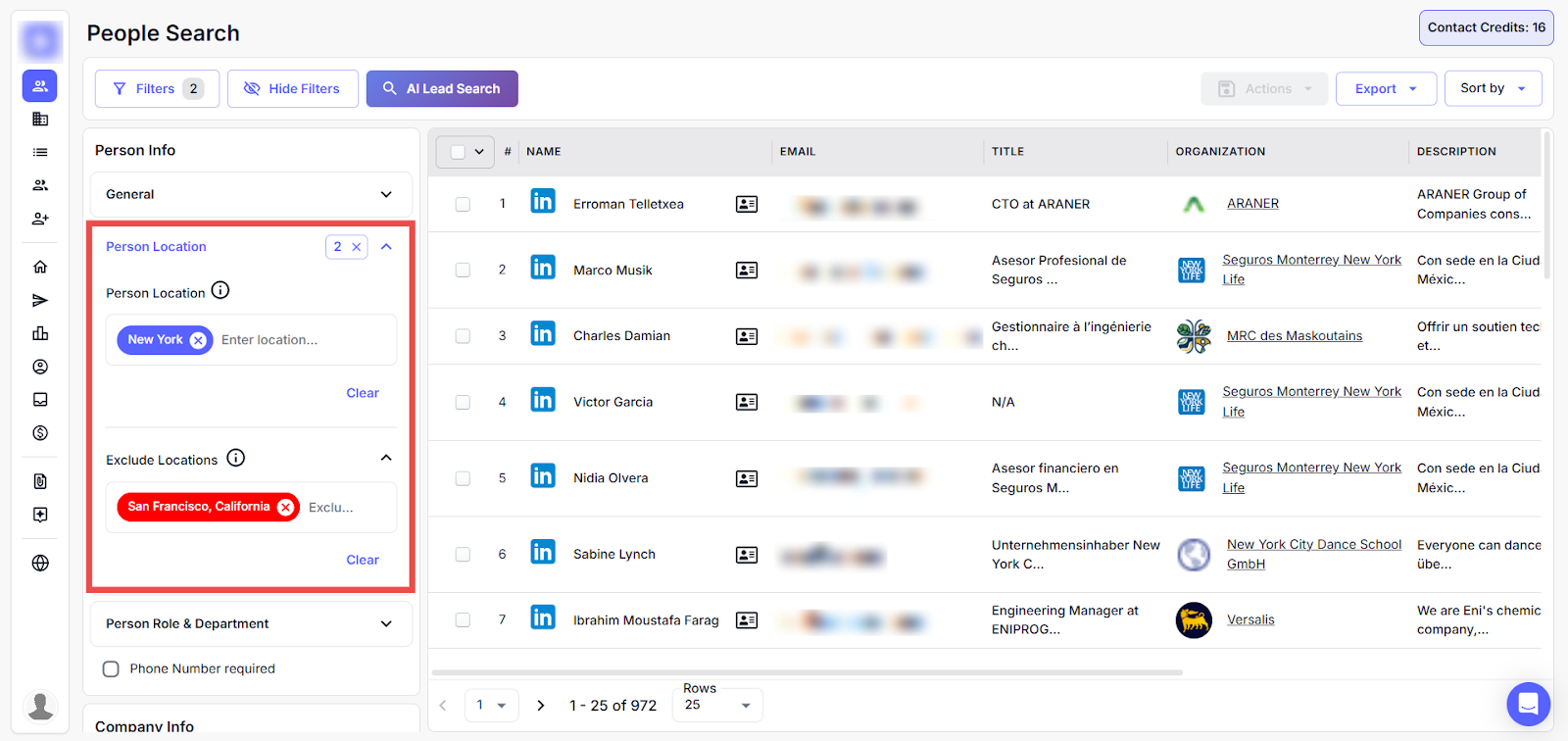Open the Rows per page dropdown
Viewport: 1568px width, 741px height.
coord(717,705)
